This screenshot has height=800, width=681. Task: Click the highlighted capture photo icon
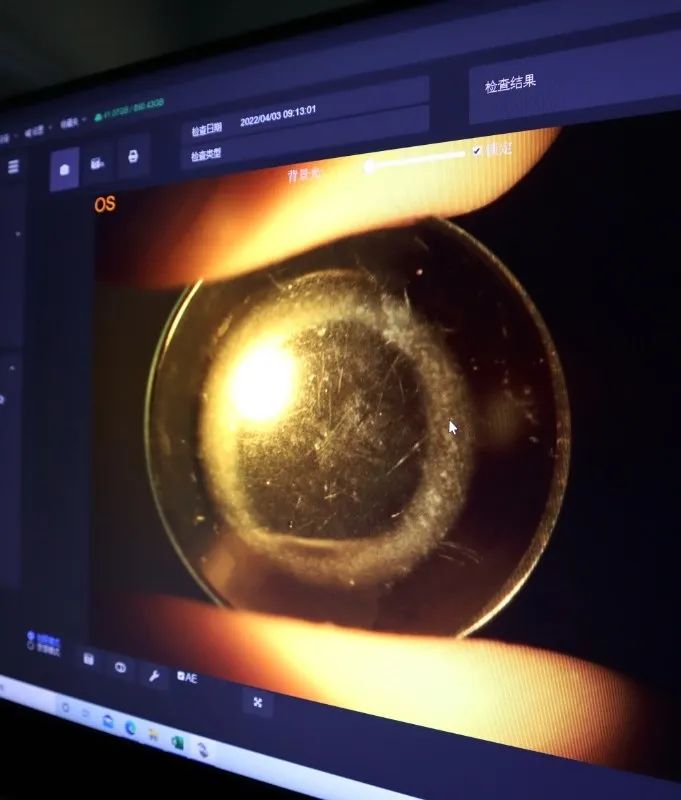tap(64, 169)
